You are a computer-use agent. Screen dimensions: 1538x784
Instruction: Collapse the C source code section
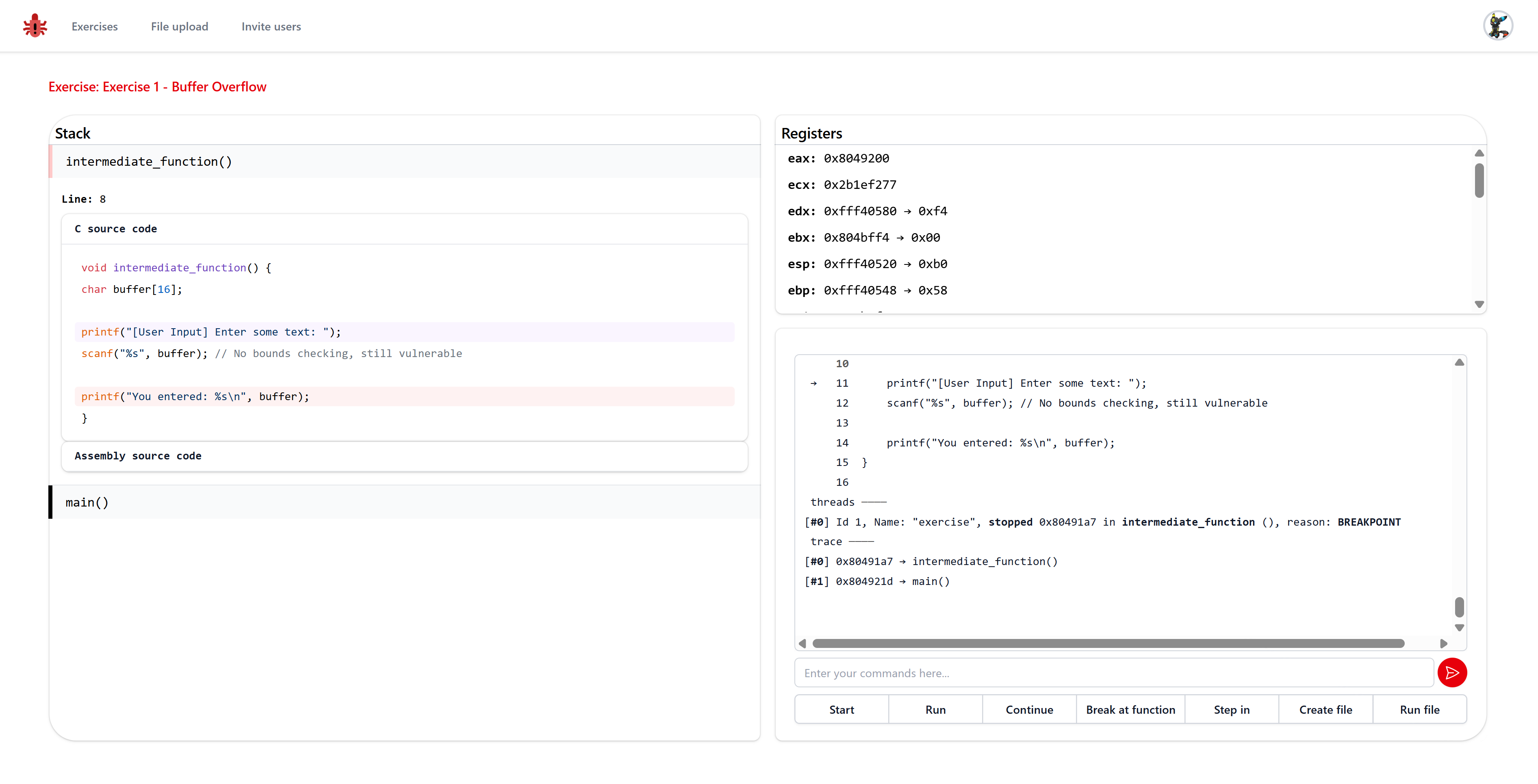click(404, 229)
